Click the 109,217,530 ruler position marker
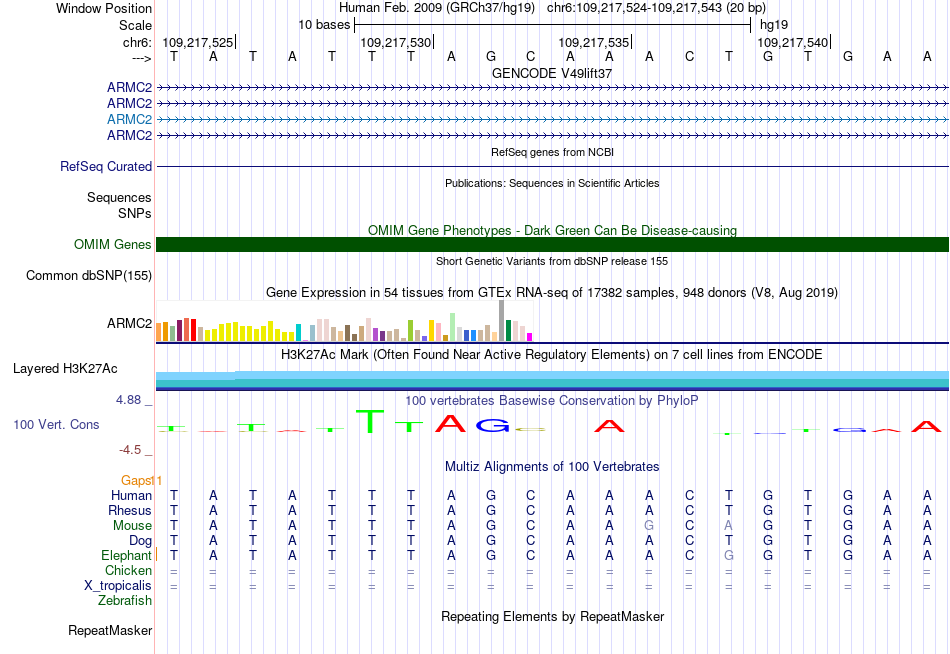The image size is (950, 654). (x=396, y=42)
